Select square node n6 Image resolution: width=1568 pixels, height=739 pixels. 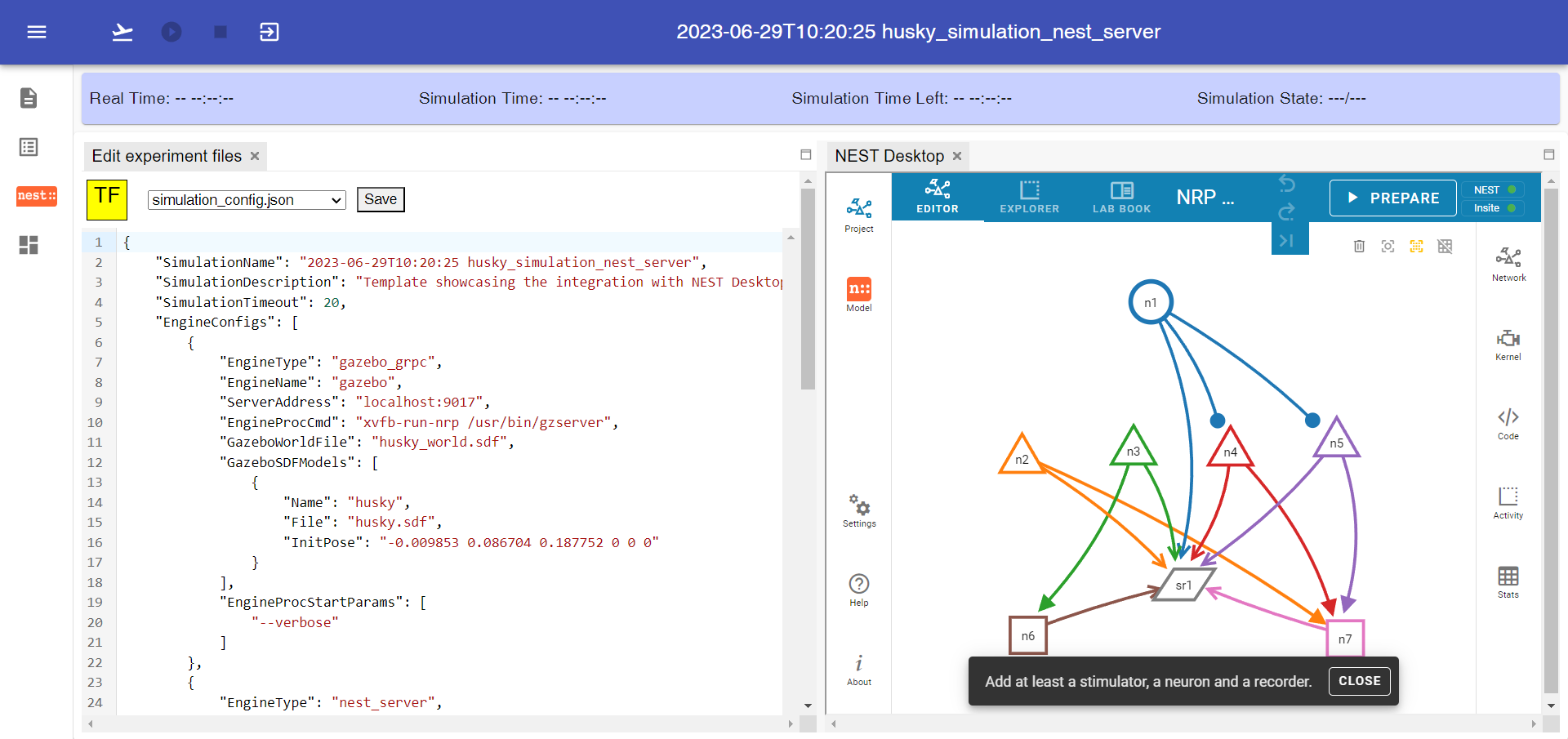pos(1028,635)
